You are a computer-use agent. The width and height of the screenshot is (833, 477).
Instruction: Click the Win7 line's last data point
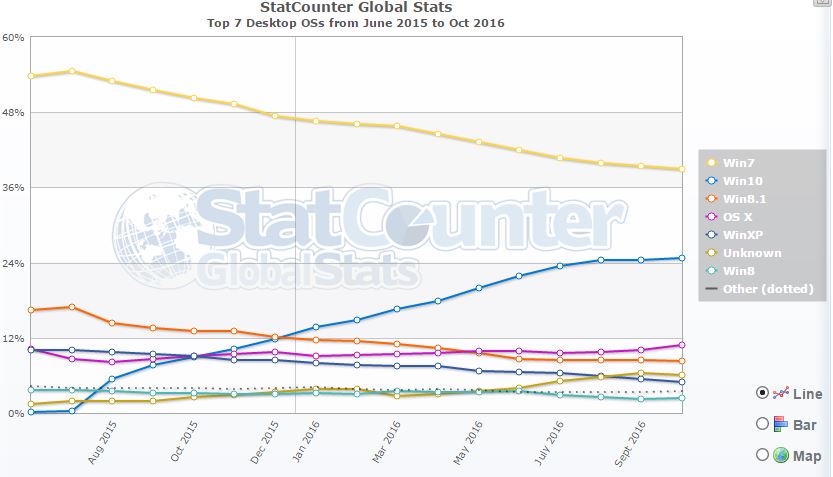click(x=681, y=169)
